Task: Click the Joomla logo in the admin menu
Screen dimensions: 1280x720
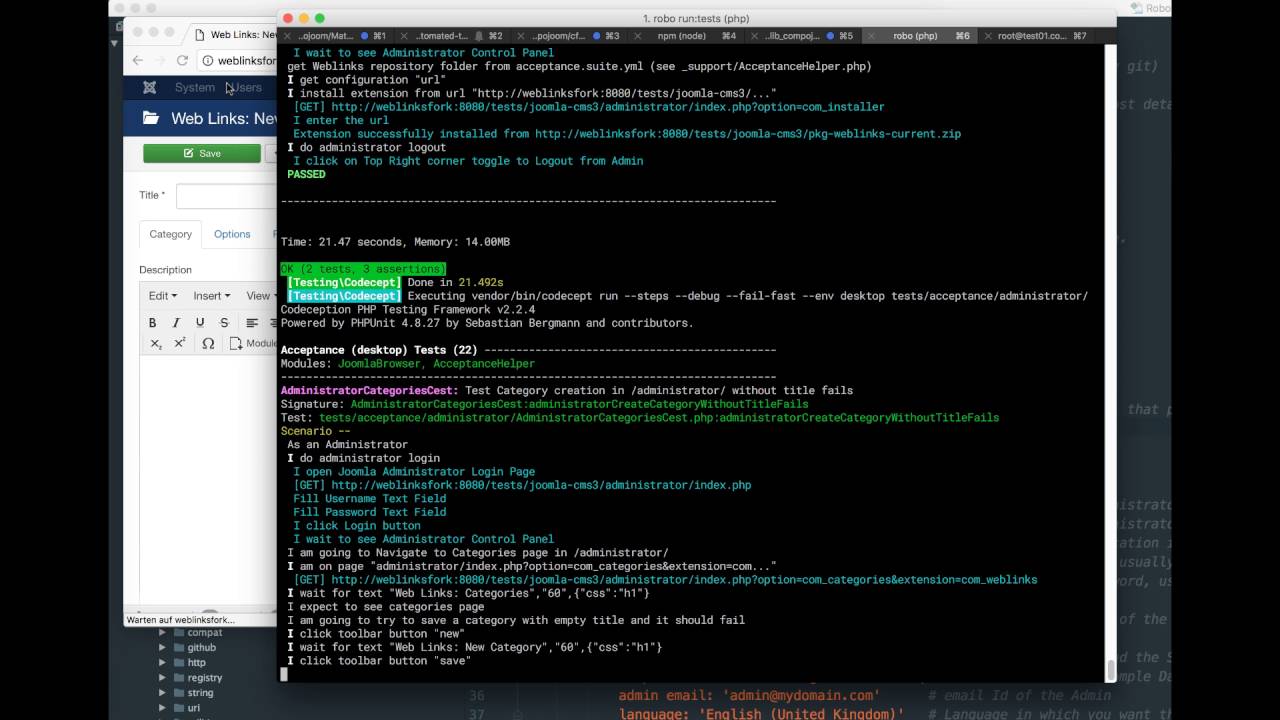Action: coord(149,88)
